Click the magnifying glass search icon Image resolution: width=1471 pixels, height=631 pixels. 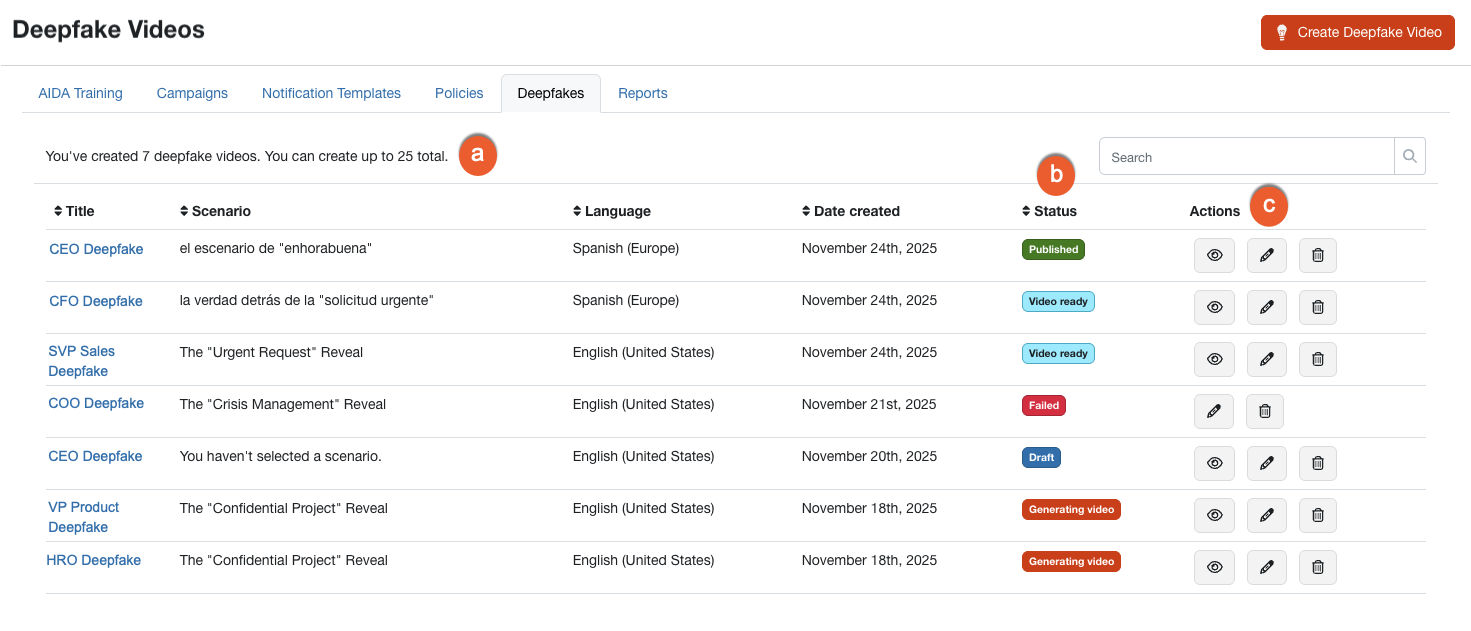[1410, 156]
